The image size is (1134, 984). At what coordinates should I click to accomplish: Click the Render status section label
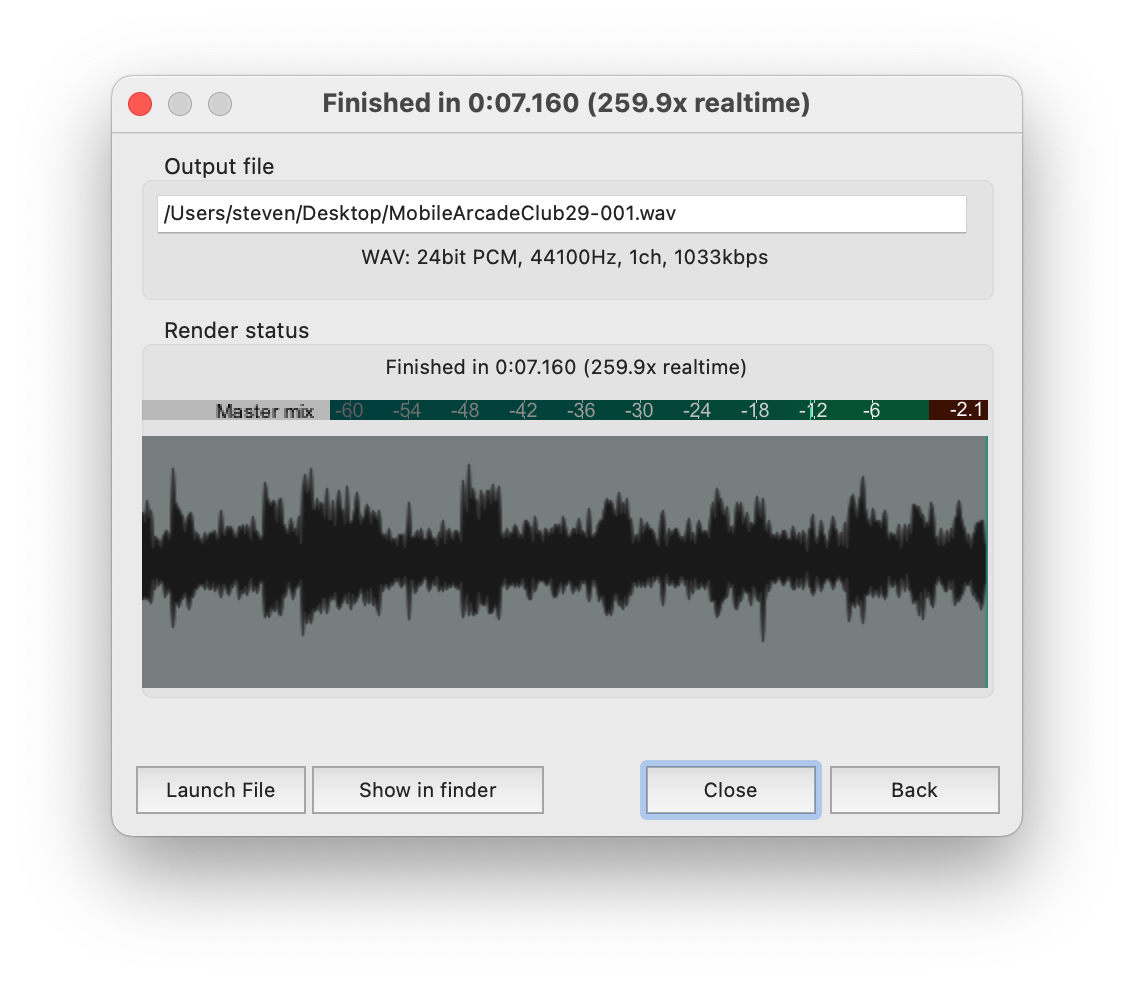coord(237,330)
